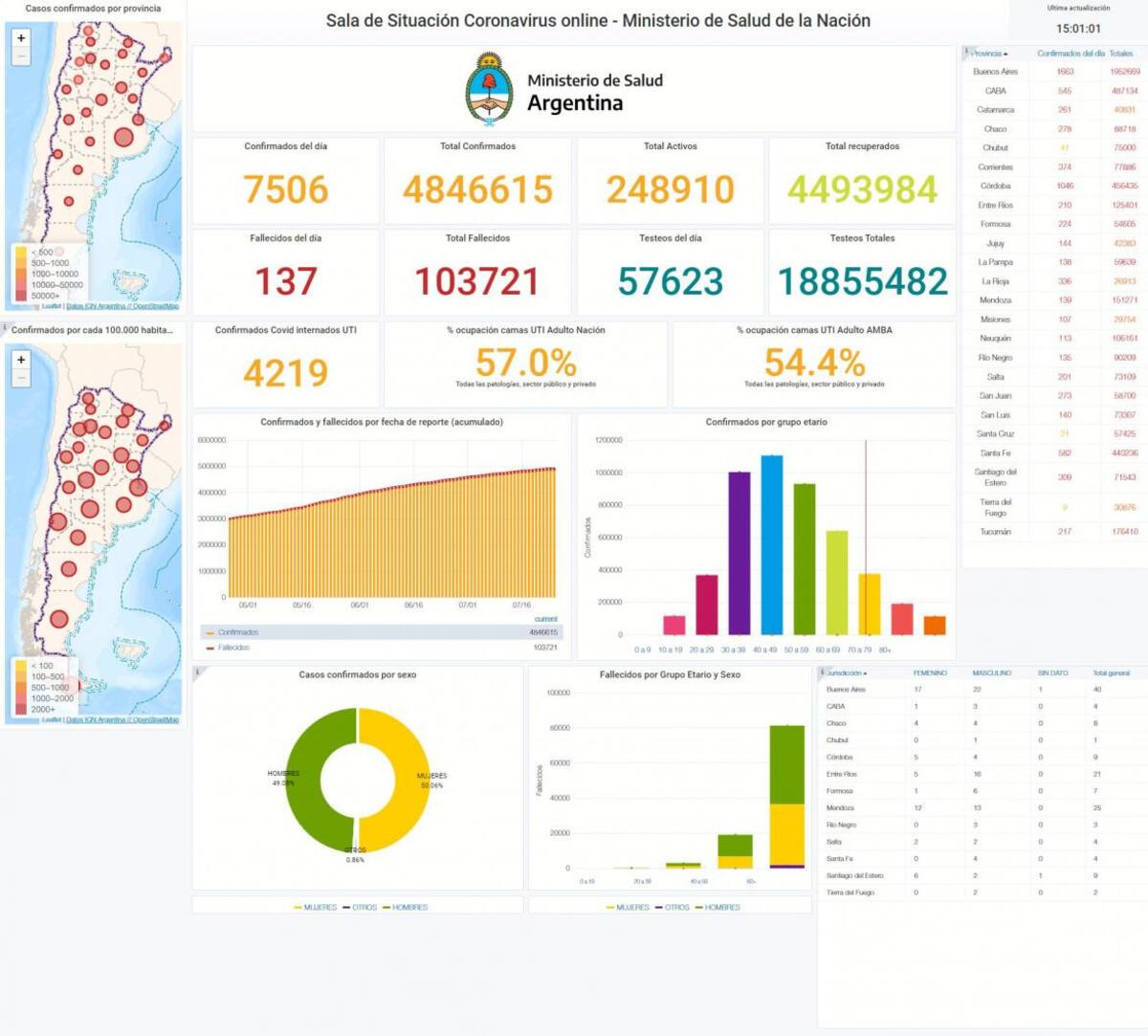Click the 50000+ legend color swatch

point(21,296)
